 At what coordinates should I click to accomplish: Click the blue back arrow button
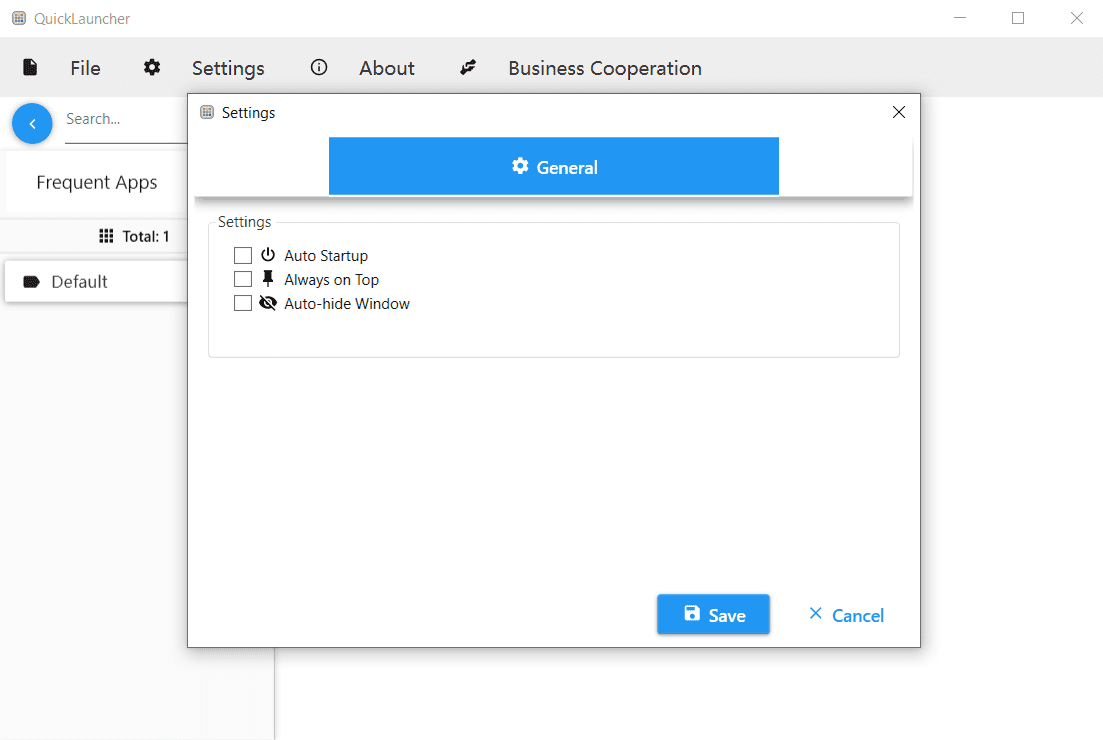tap(32, 123)
